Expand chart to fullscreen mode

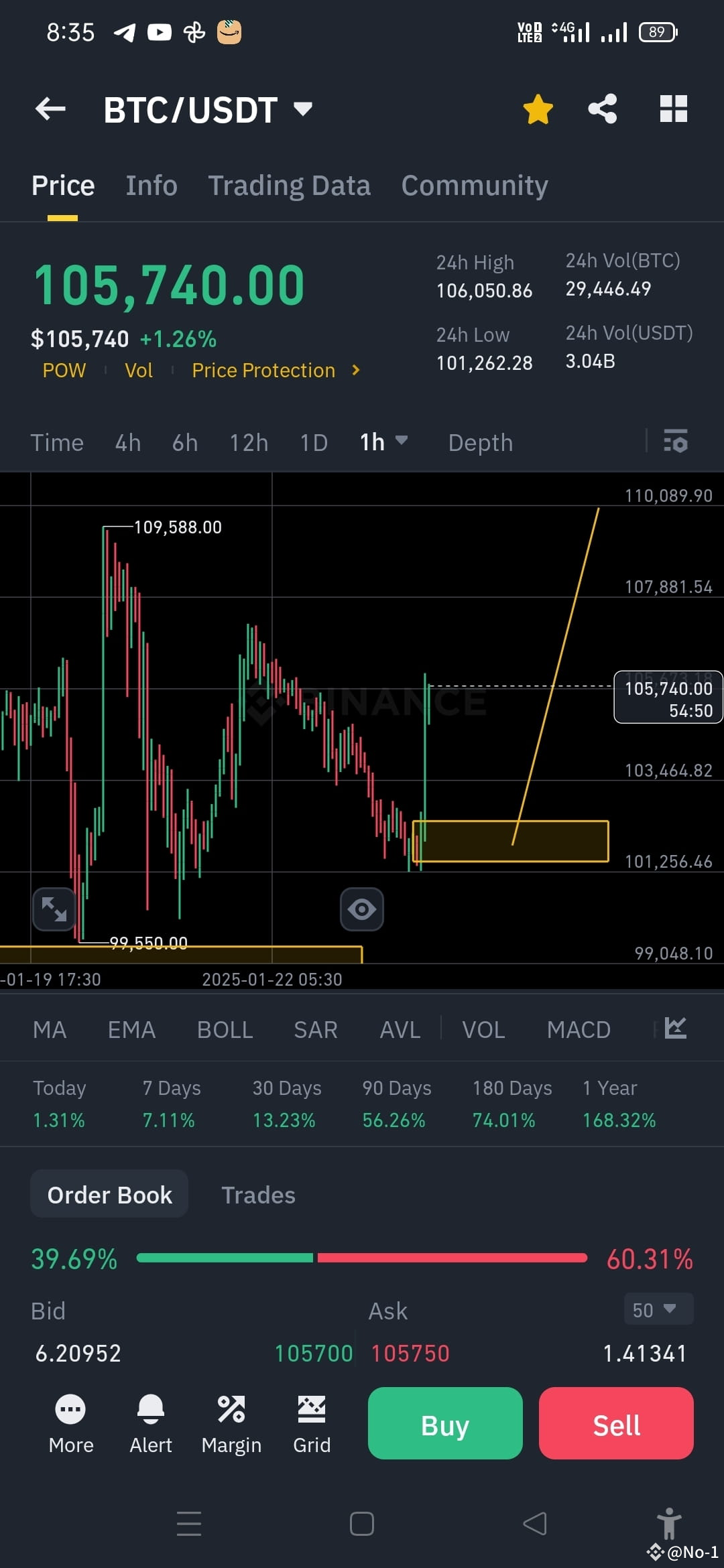tap(54, 909)
